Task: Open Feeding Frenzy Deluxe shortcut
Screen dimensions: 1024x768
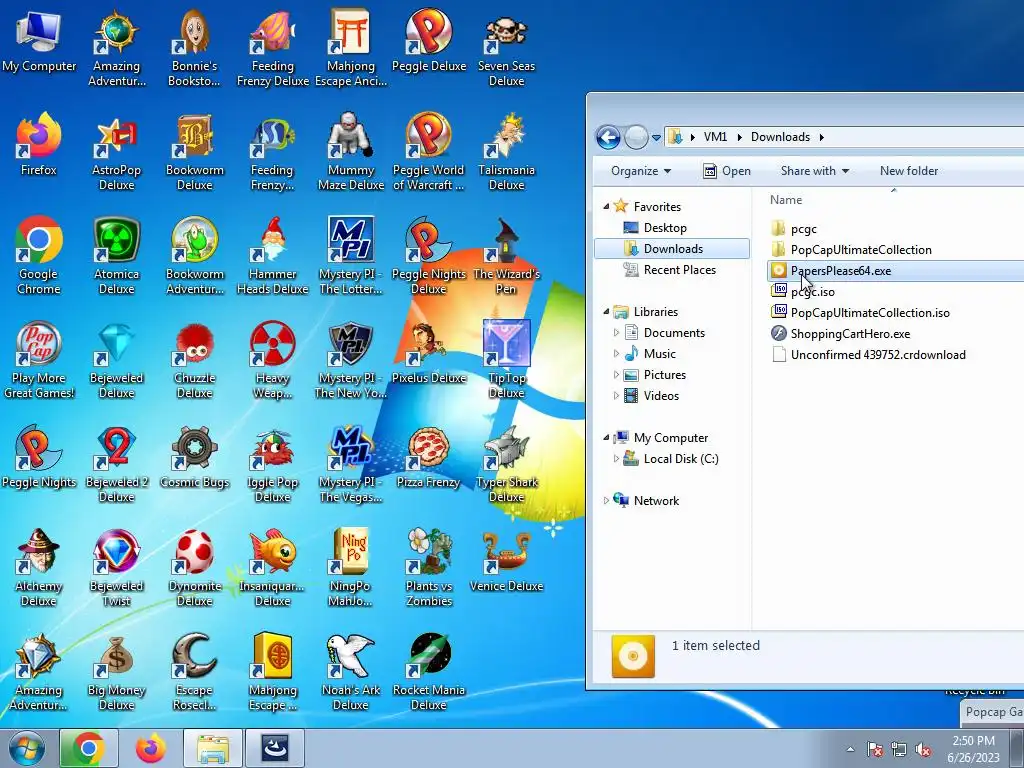Action: point(273,47)
